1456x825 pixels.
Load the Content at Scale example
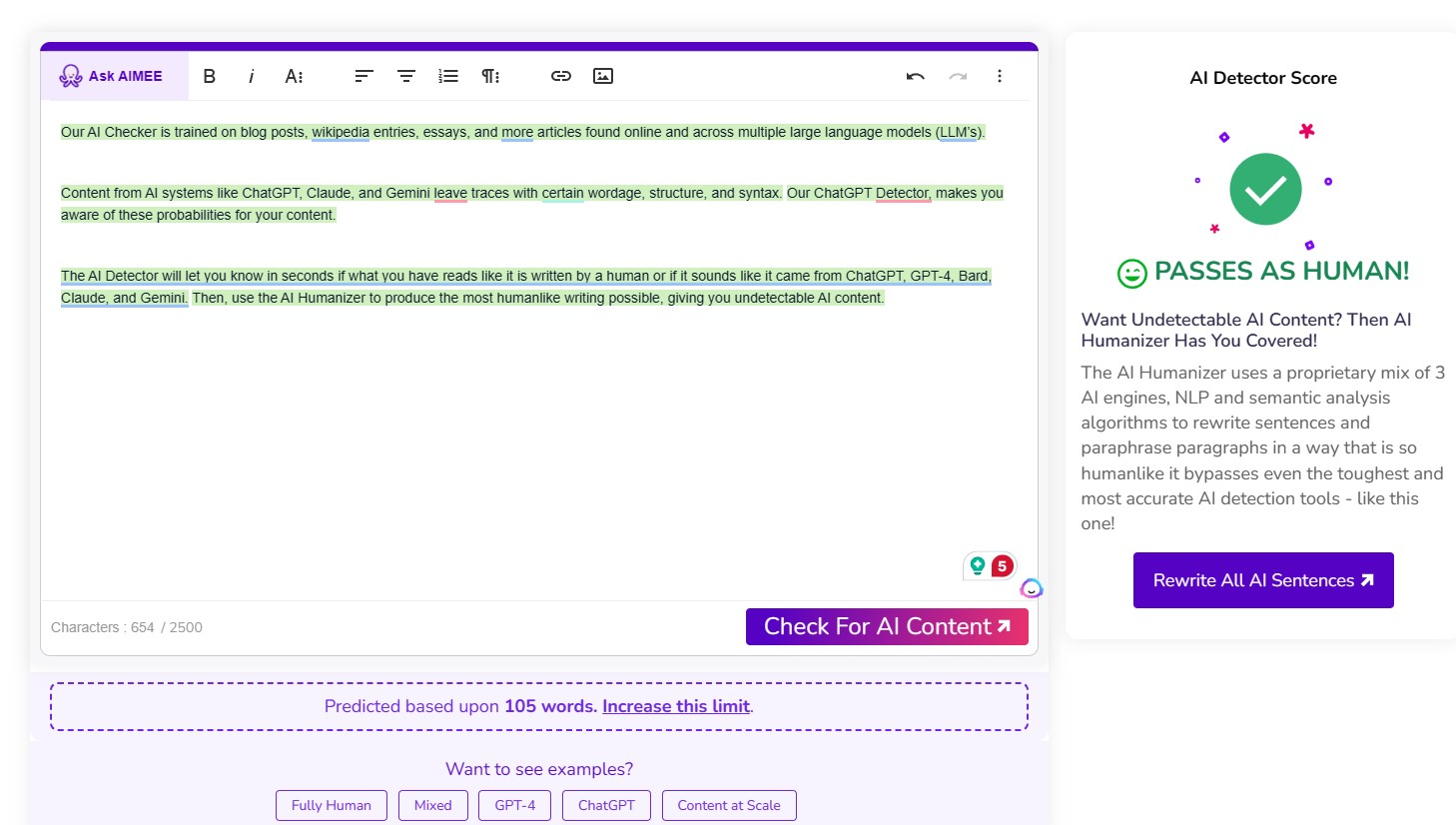tap(728, 805)
